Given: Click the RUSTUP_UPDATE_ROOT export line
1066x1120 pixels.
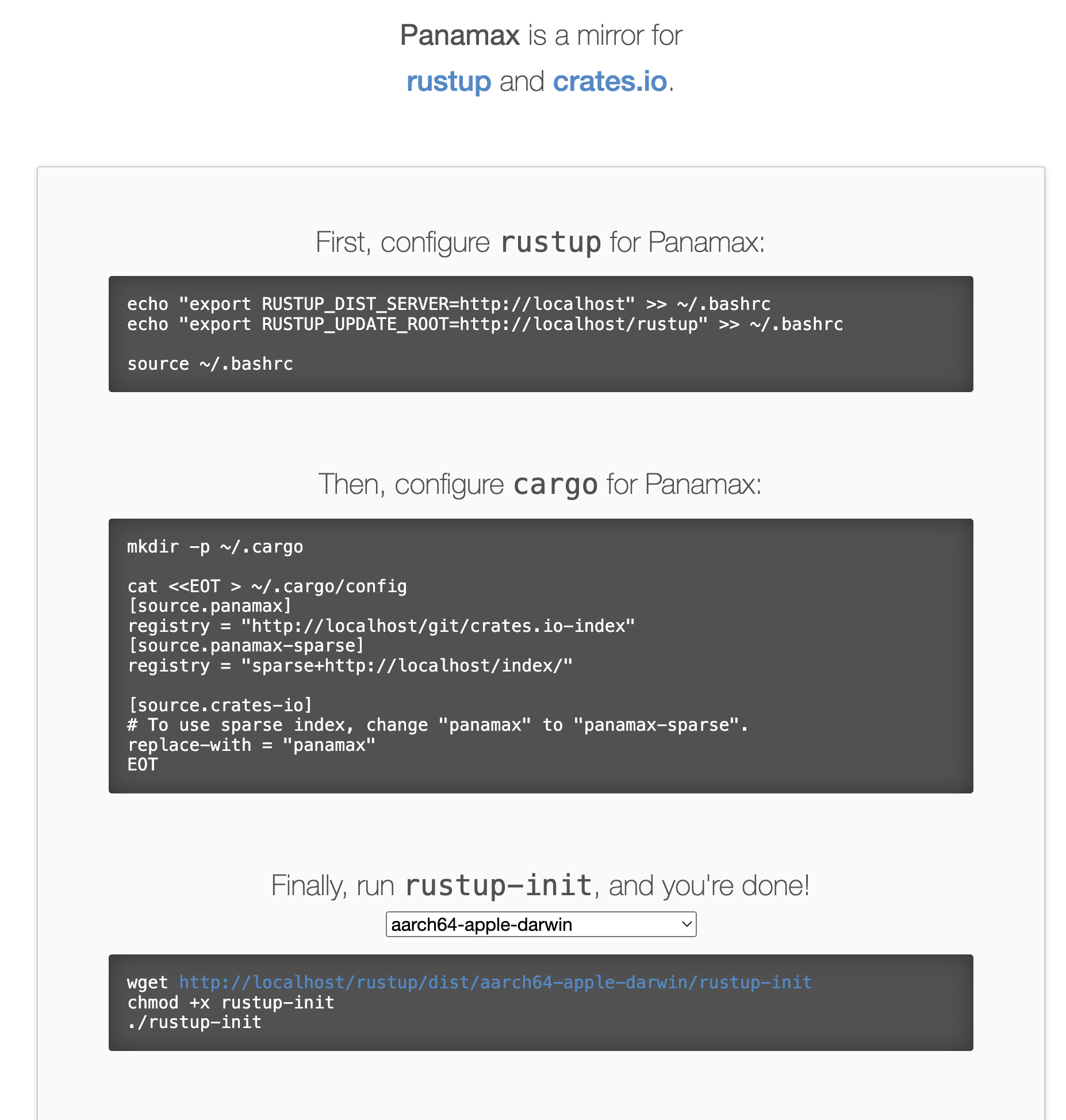Looking at the screenshot, I should pyautogui.click(x=485, y=324).
